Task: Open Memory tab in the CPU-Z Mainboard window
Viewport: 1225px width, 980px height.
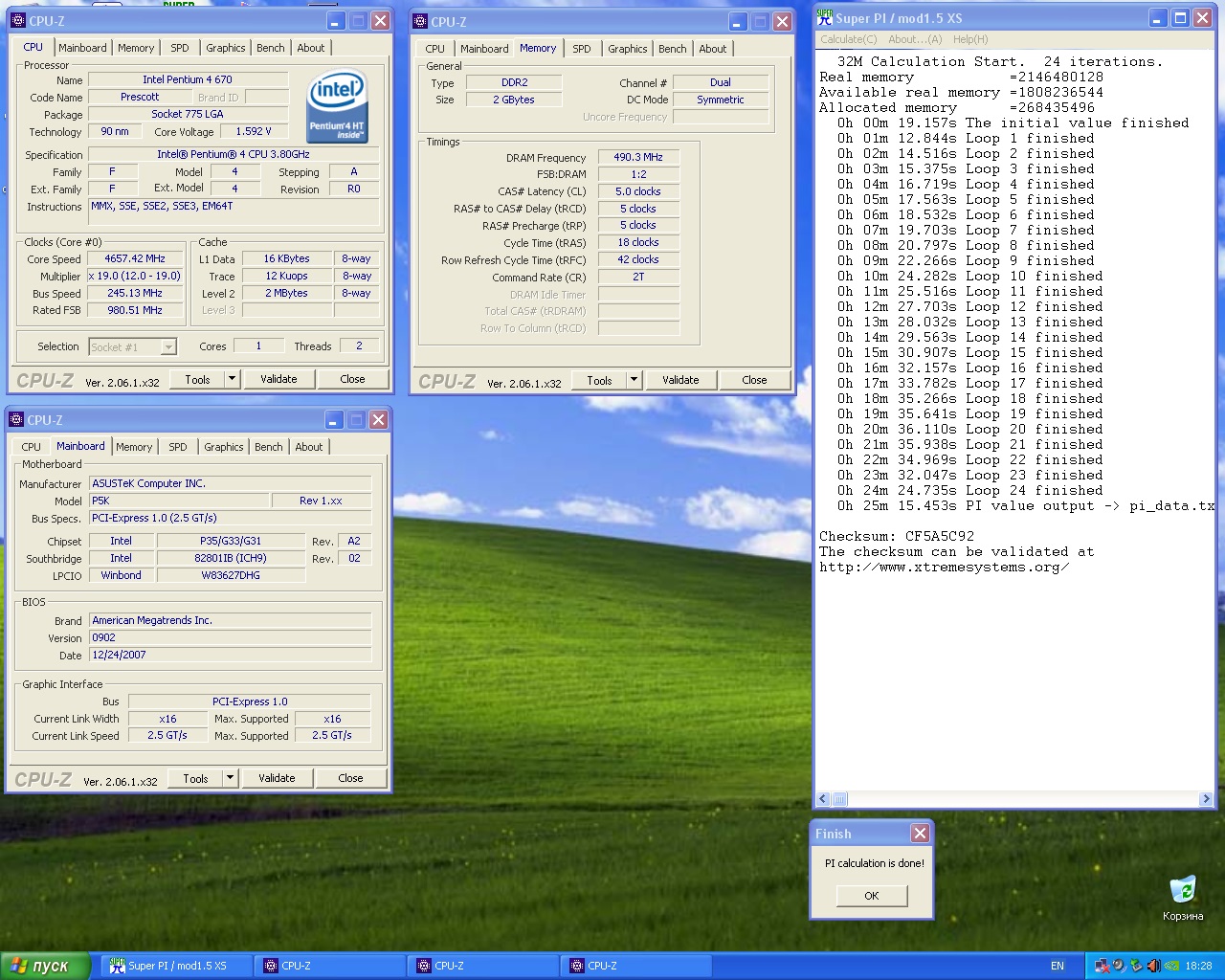Action: coord(134,447)
